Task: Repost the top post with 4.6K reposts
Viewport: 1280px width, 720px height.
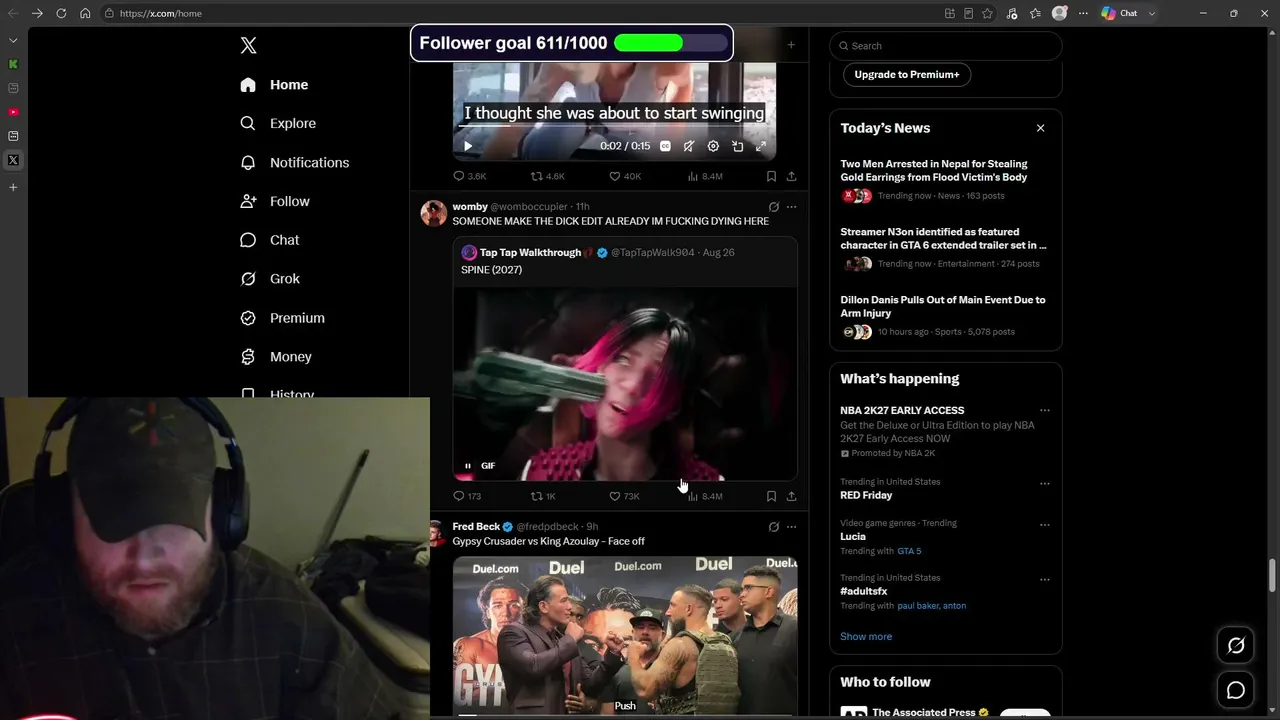Action: pyautogui.click(x=547, y=176)
